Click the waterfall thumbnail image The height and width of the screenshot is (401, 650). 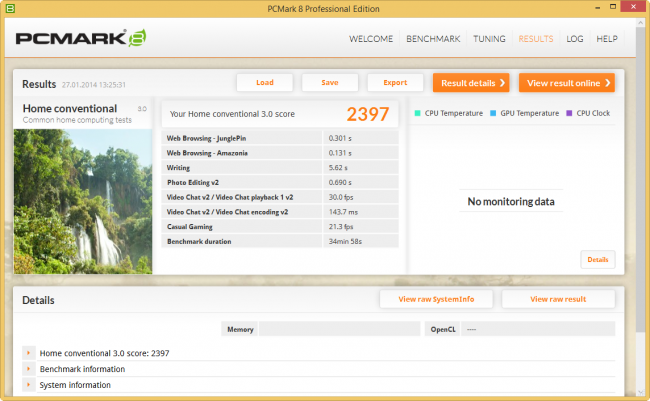pos(83,201)
